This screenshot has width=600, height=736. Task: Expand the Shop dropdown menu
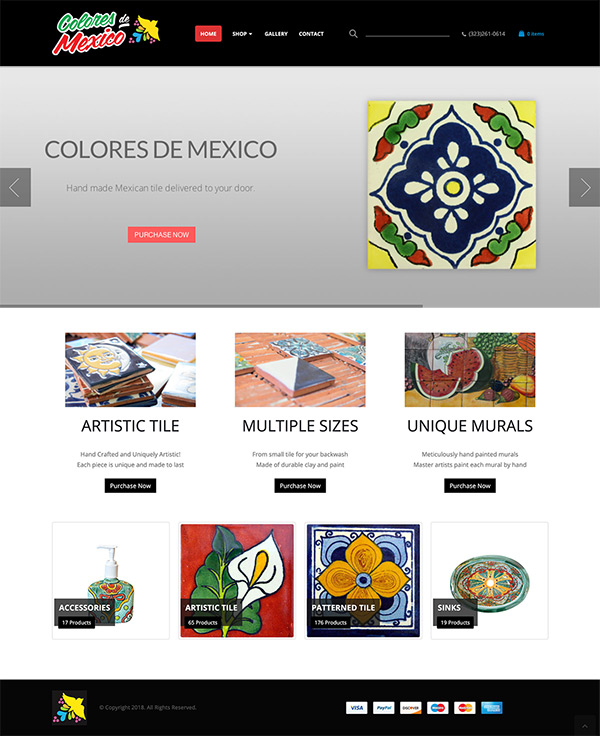coord(242,34)
